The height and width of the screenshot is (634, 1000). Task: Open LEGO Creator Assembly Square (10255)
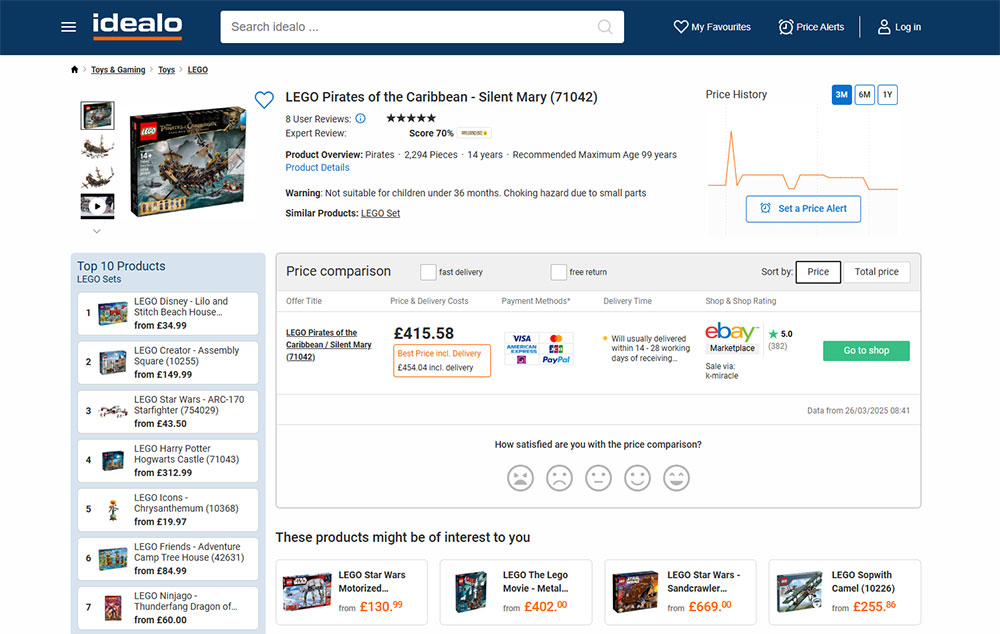[x=168, y=362]
